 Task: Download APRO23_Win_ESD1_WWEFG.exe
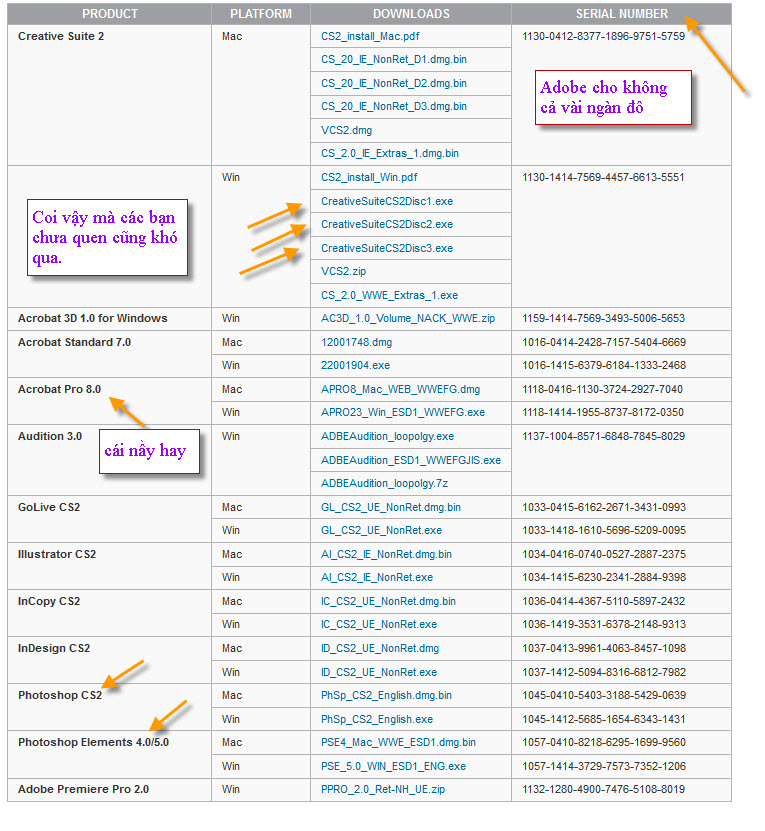[x=403, y=412]
